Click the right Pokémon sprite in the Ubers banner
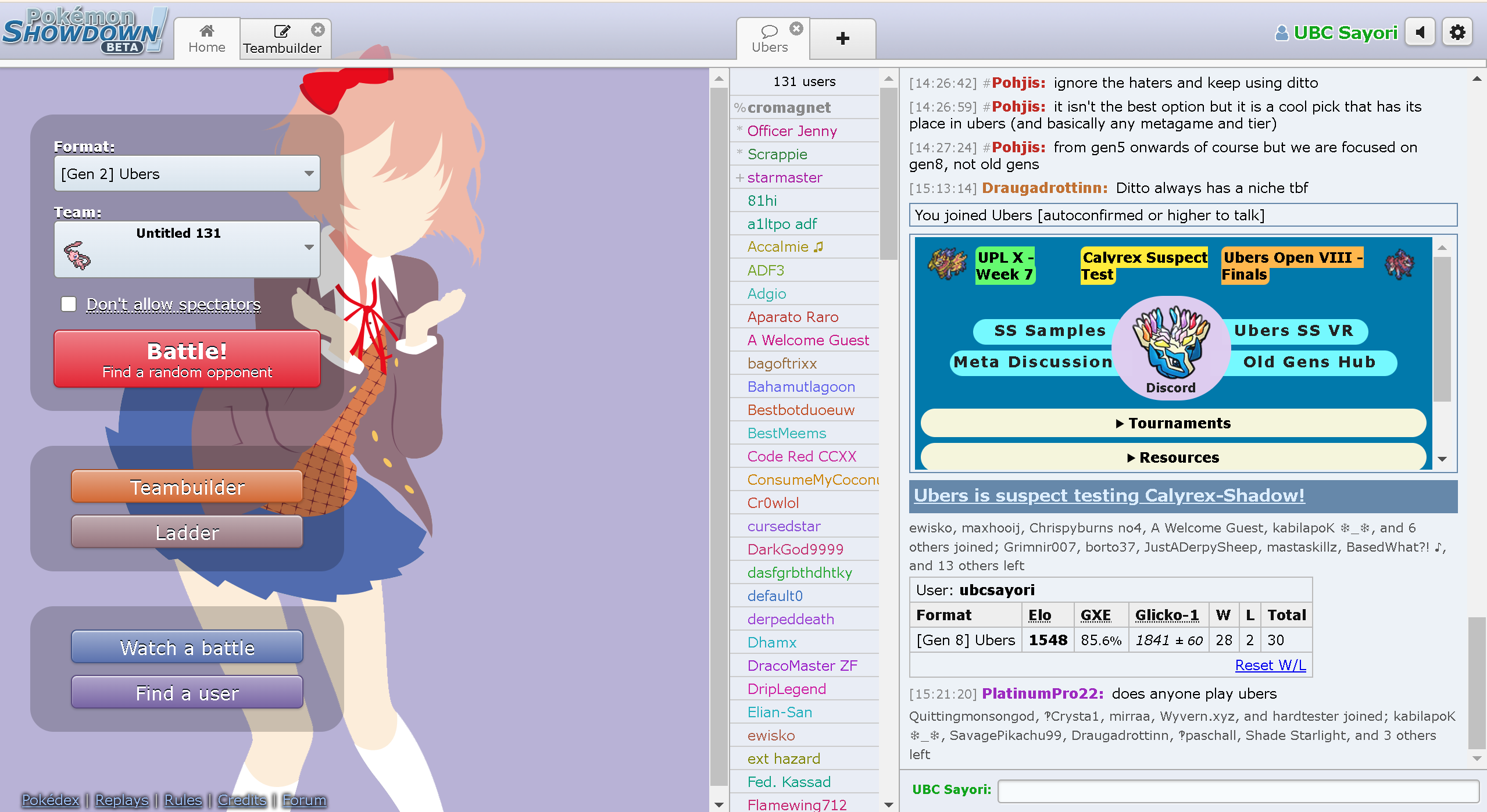This screenshot has height=812, width=1487. pos(1400,265)
